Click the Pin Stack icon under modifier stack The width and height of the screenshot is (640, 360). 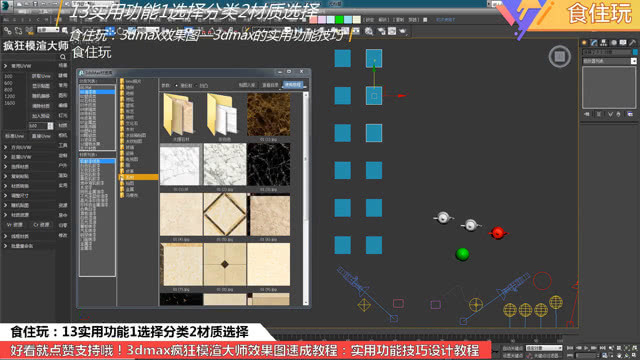click(x=587, y=114)
